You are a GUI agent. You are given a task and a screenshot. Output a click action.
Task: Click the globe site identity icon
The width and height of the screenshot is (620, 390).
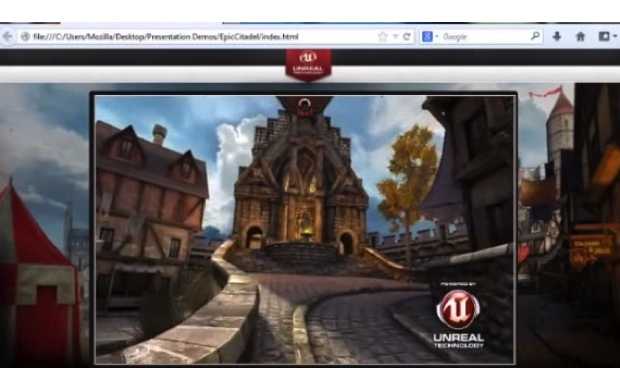[x=25, y=37]
